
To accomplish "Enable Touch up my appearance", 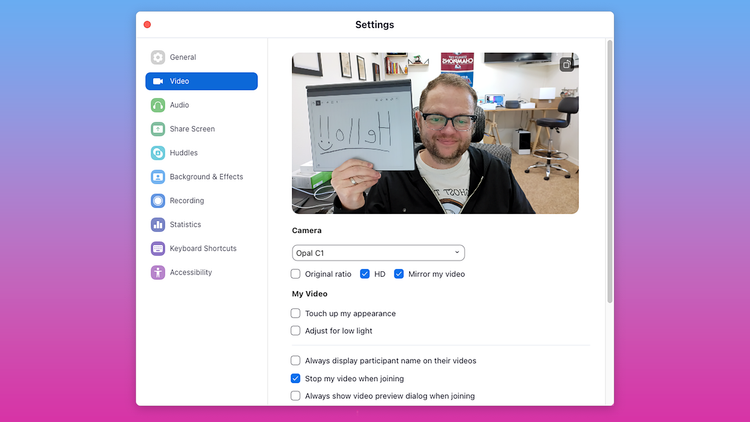I will [x=296, y=313].
